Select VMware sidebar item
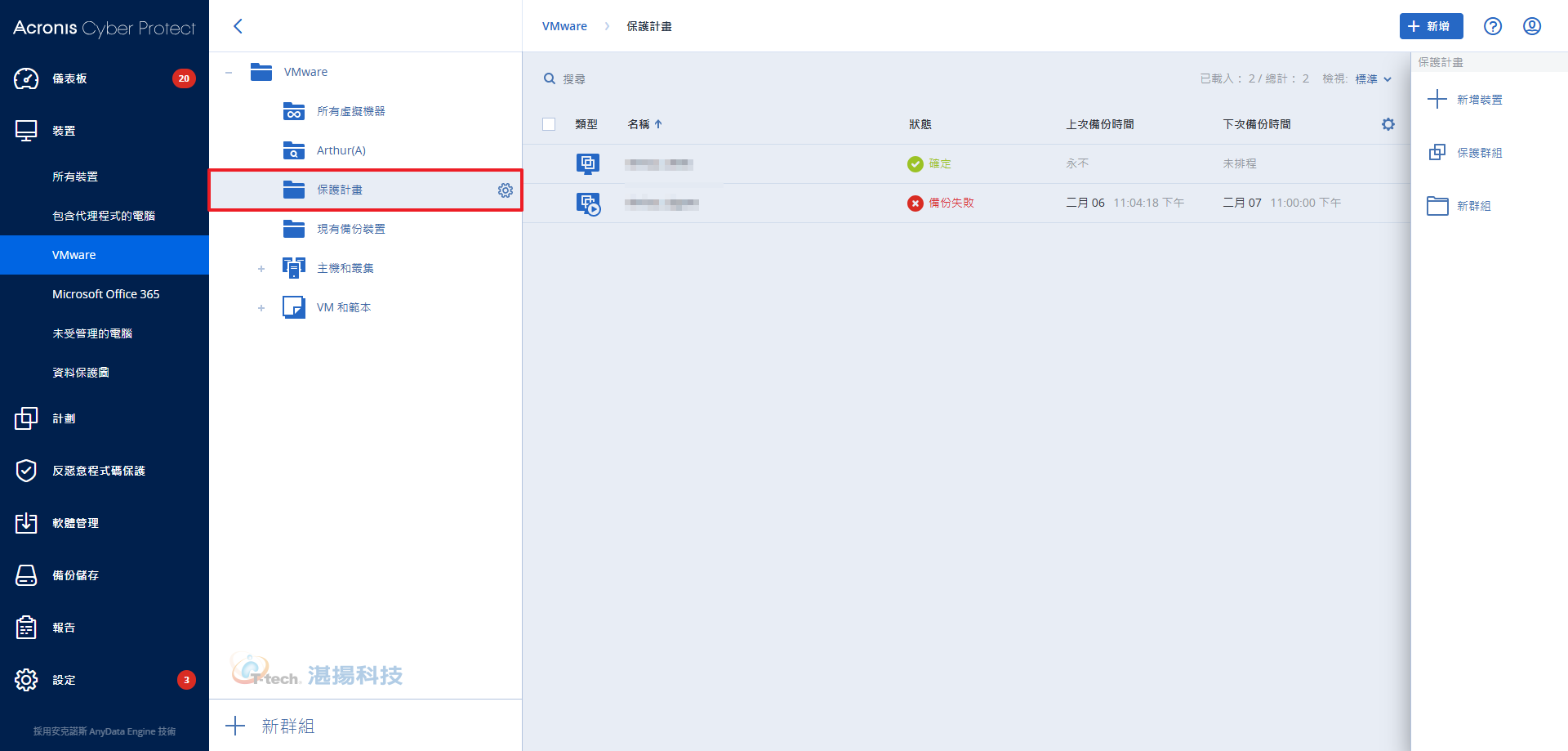This screenshot has height=751, width=1568. [105, 255]
